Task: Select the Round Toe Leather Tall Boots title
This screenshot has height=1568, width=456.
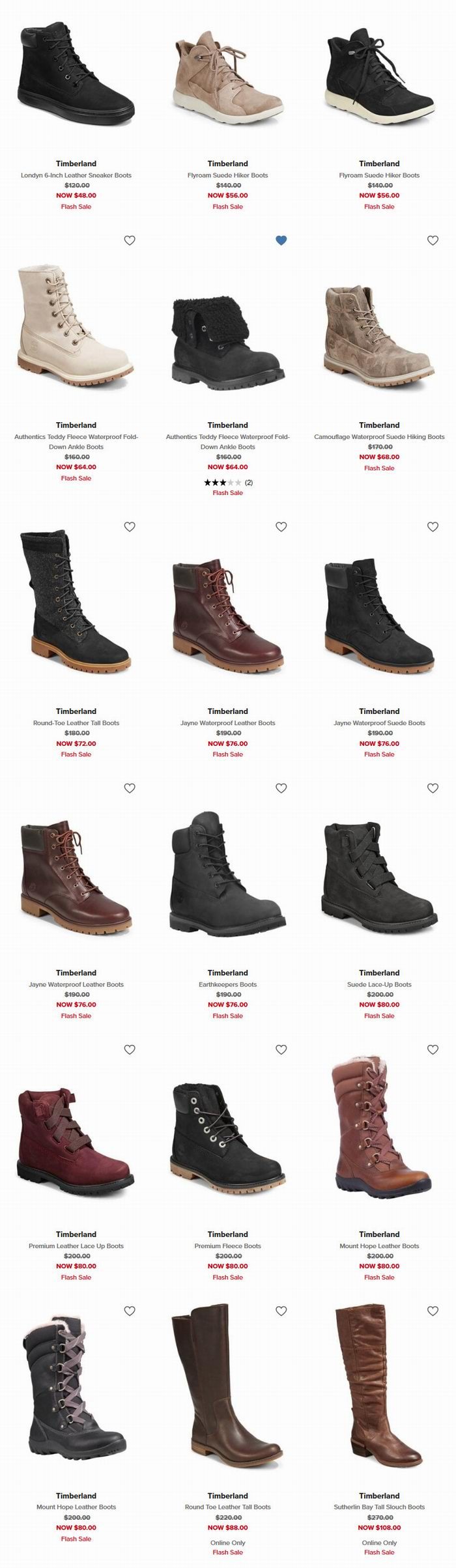Action: pos(228,1507)
